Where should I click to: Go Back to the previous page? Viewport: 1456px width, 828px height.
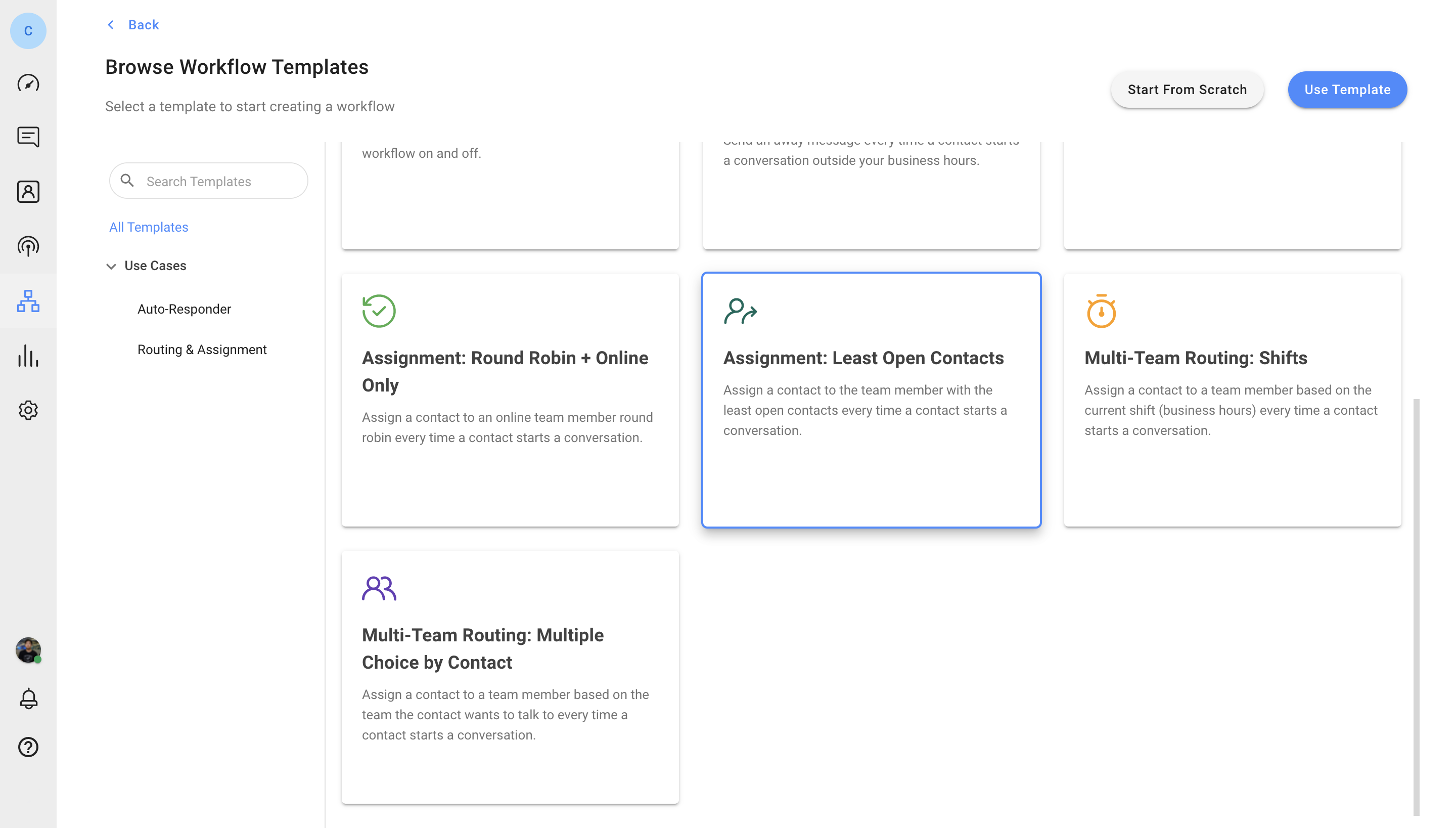point(133,24)
